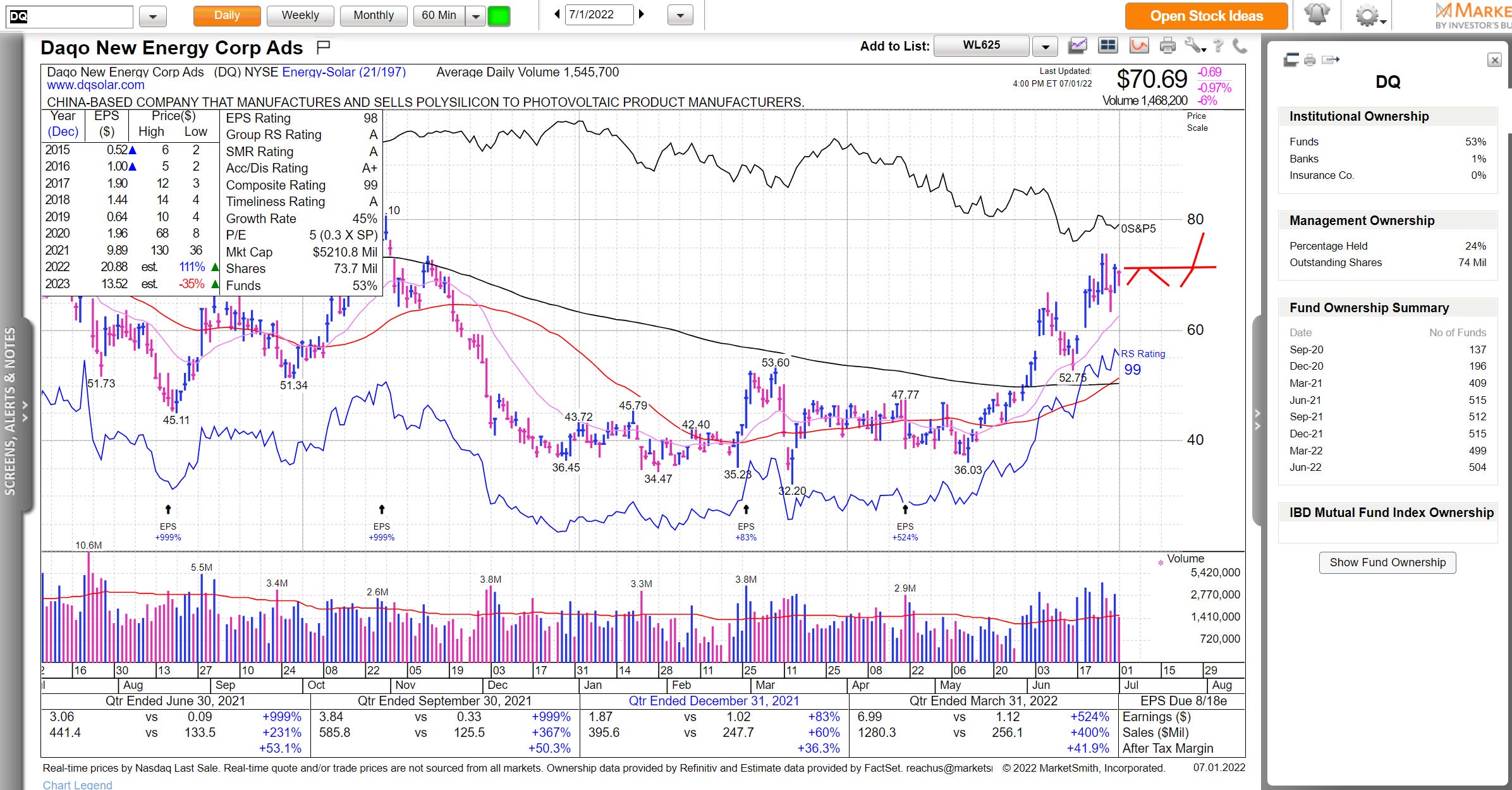1512x790 pixels.
Task: Click Show Fund Ownership button
Action: 1387,562
